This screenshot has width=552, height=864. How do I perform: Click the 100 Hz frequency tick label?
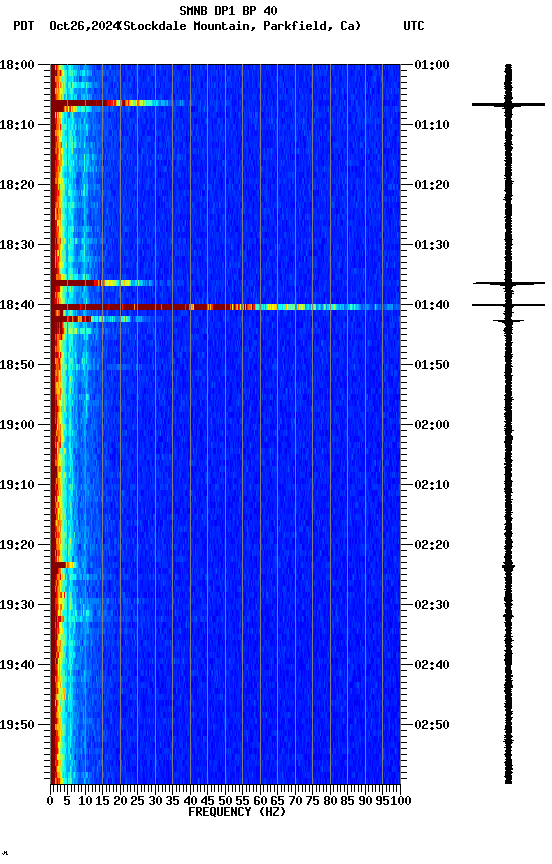pos(401,801)
